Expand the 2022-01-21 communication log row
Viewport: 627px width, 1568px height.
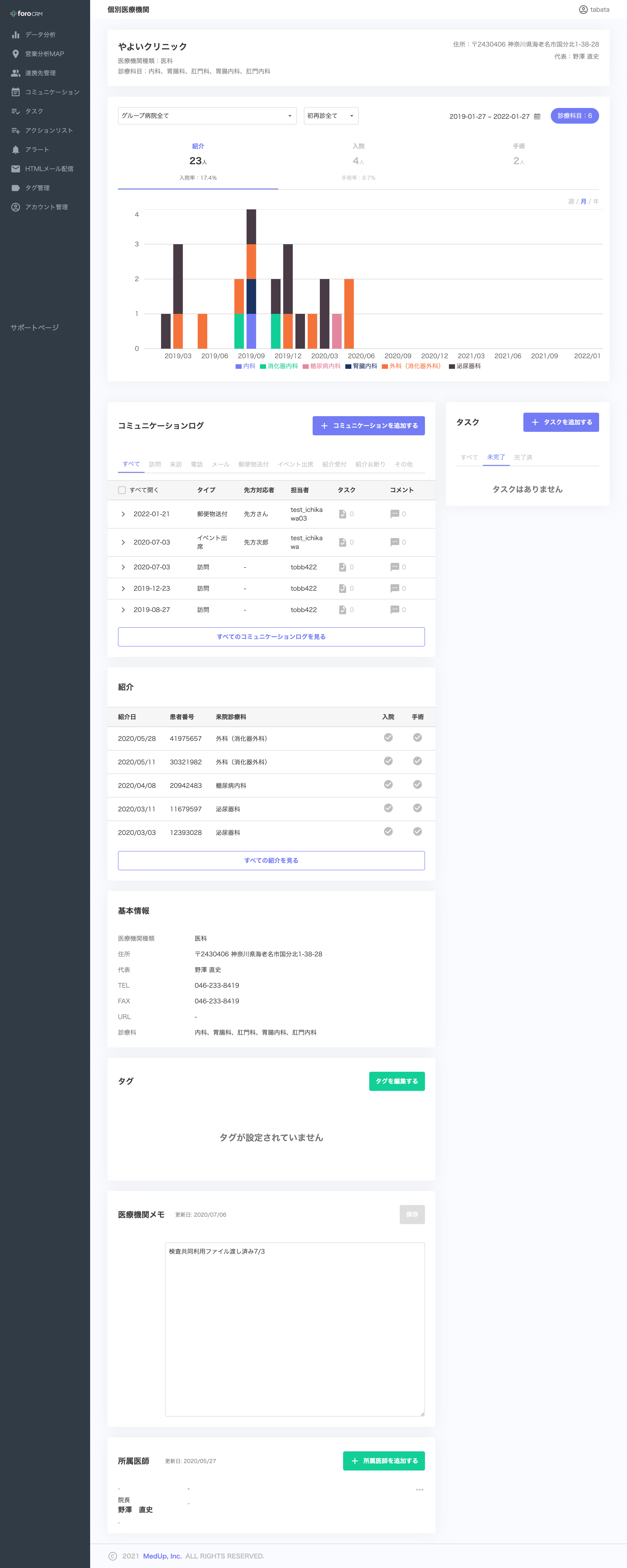(x=123, y=514)
